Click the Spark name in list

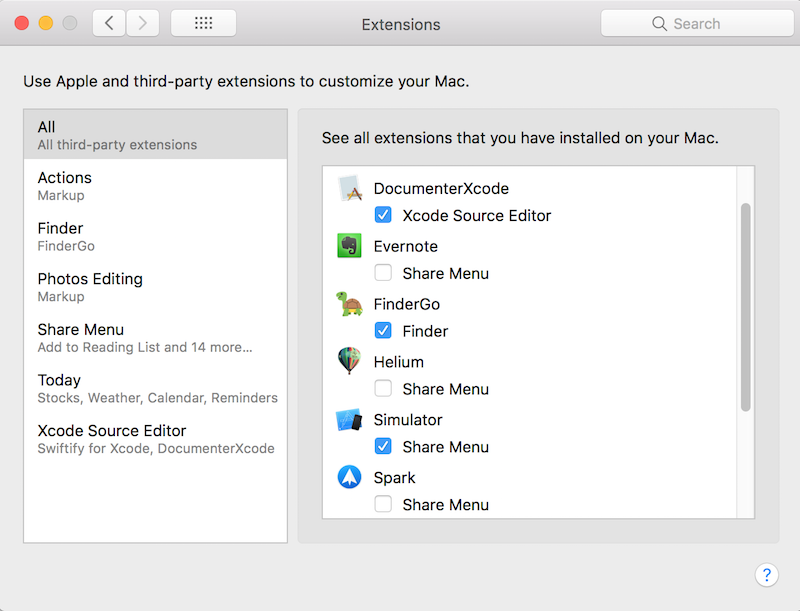(x=394, y=478)
